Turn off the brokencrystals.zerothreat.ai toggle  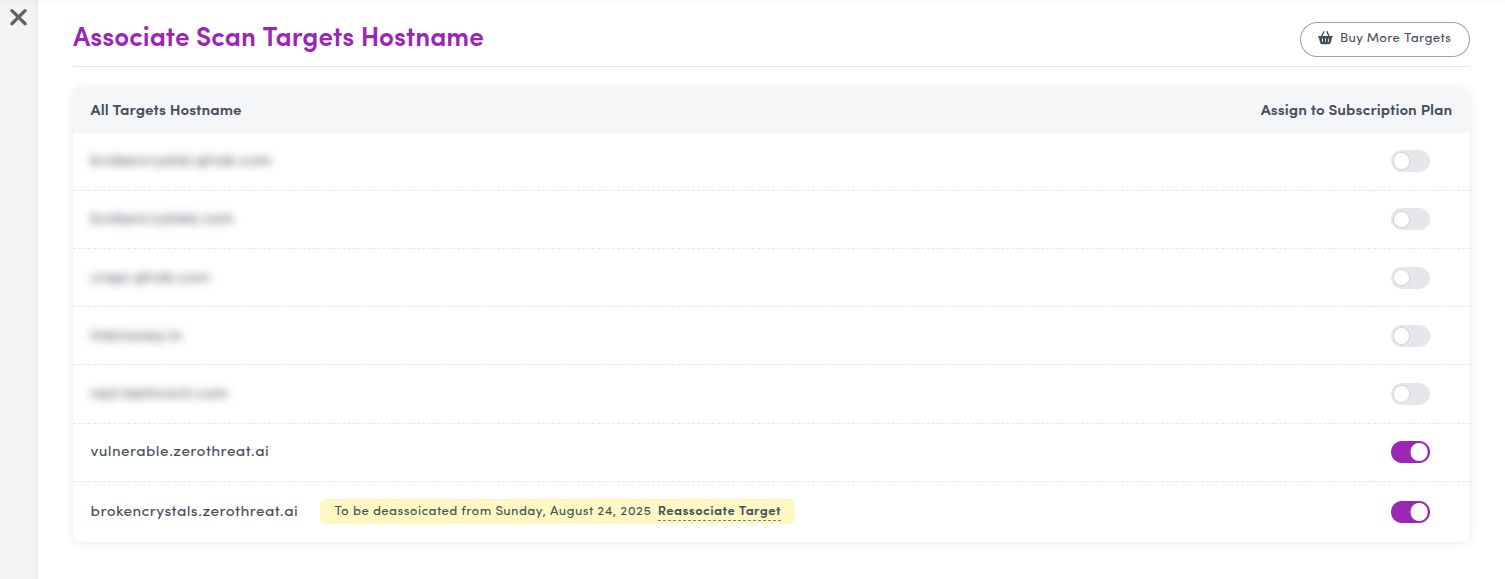pyautogui.click(x=1410, y=512)
